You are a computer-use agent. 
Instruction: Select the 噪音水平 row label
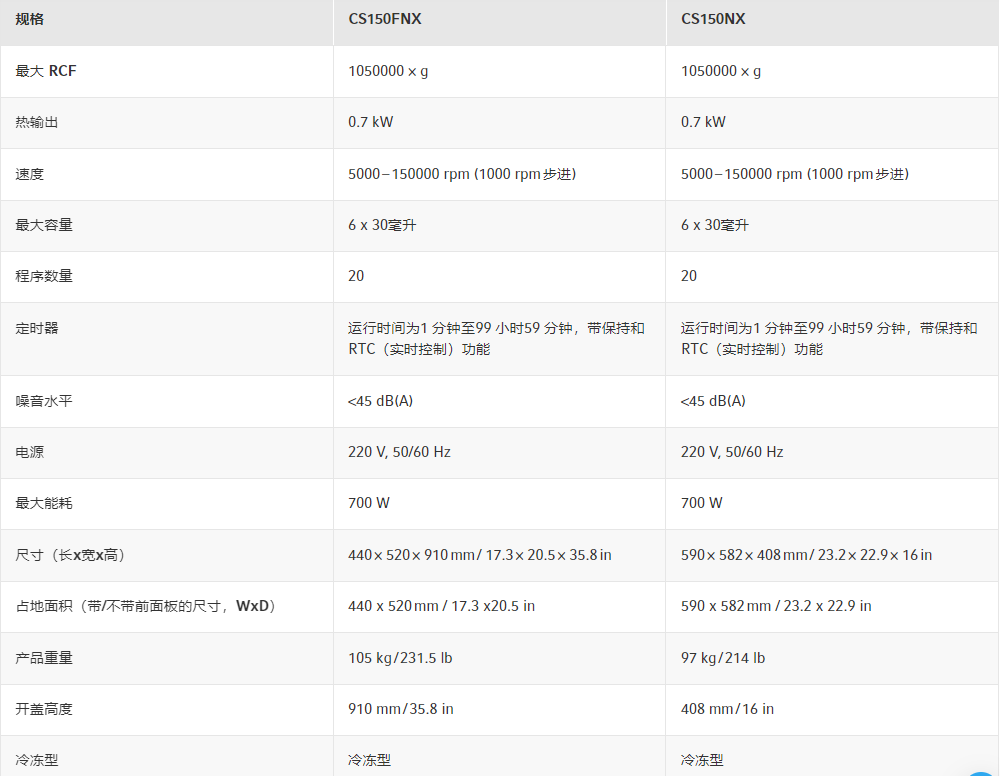click(x=44, y=401)
